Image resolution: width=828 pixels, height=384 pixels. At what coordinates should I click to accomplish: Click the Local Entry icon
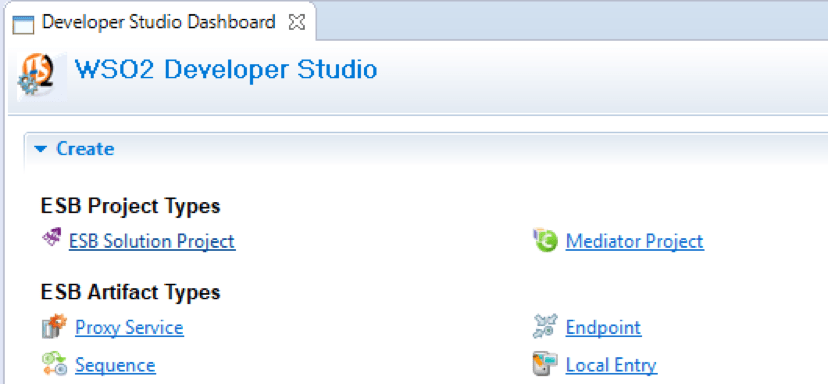(x=545, y=364)
